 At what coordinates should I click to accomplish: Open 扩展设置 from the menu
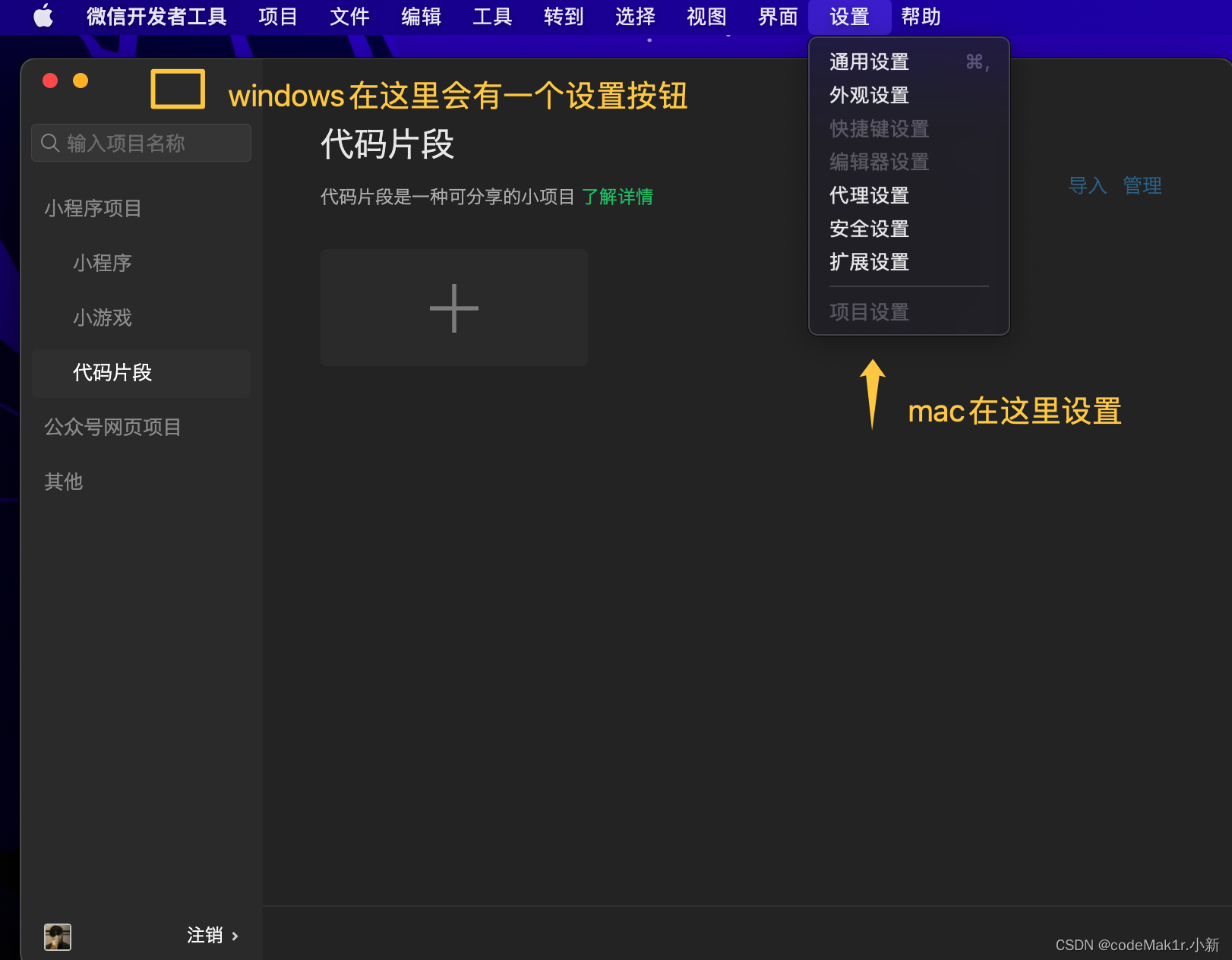[909, 262]
